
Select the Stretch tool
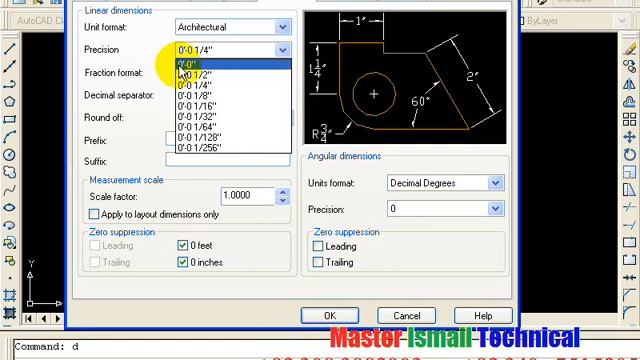click(630, 190)
